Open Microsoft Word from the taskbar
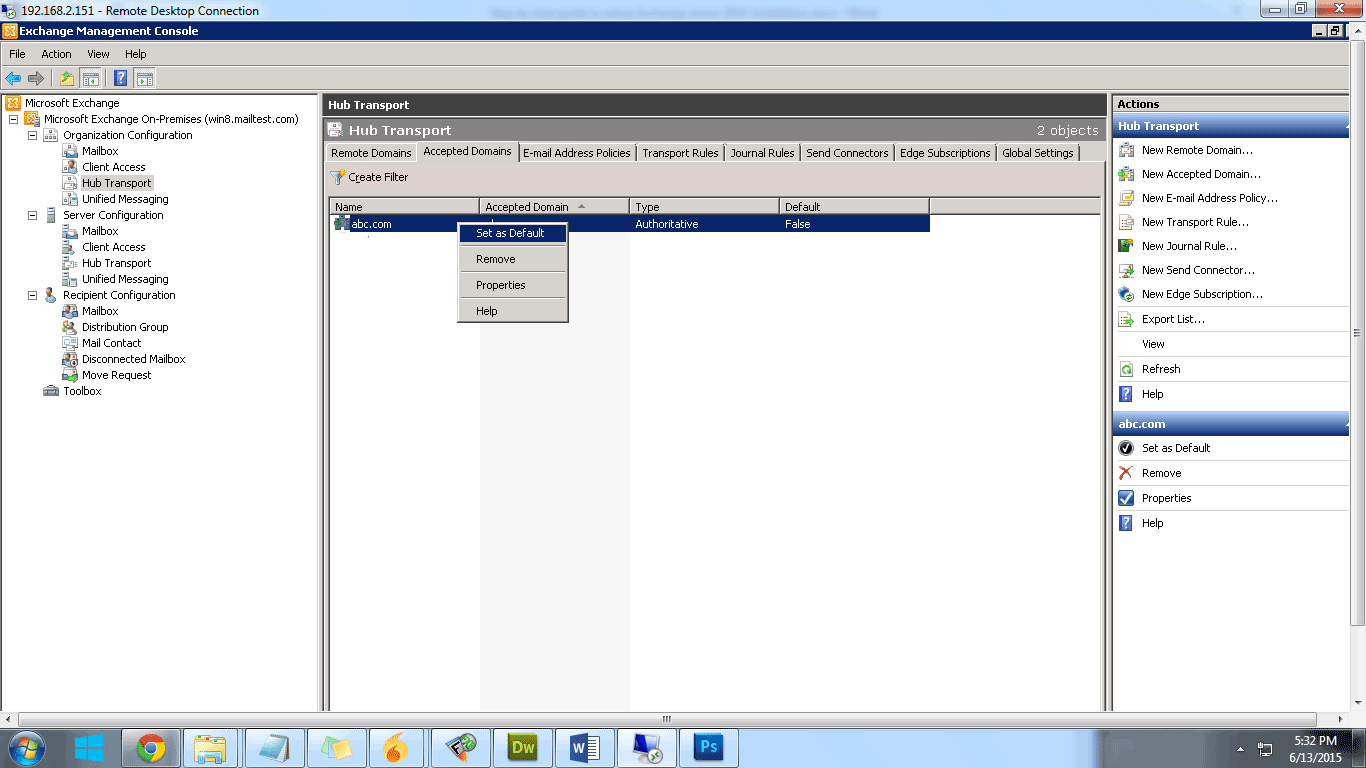The width and height of the screenshot is (1366, 768). [585, 748]
